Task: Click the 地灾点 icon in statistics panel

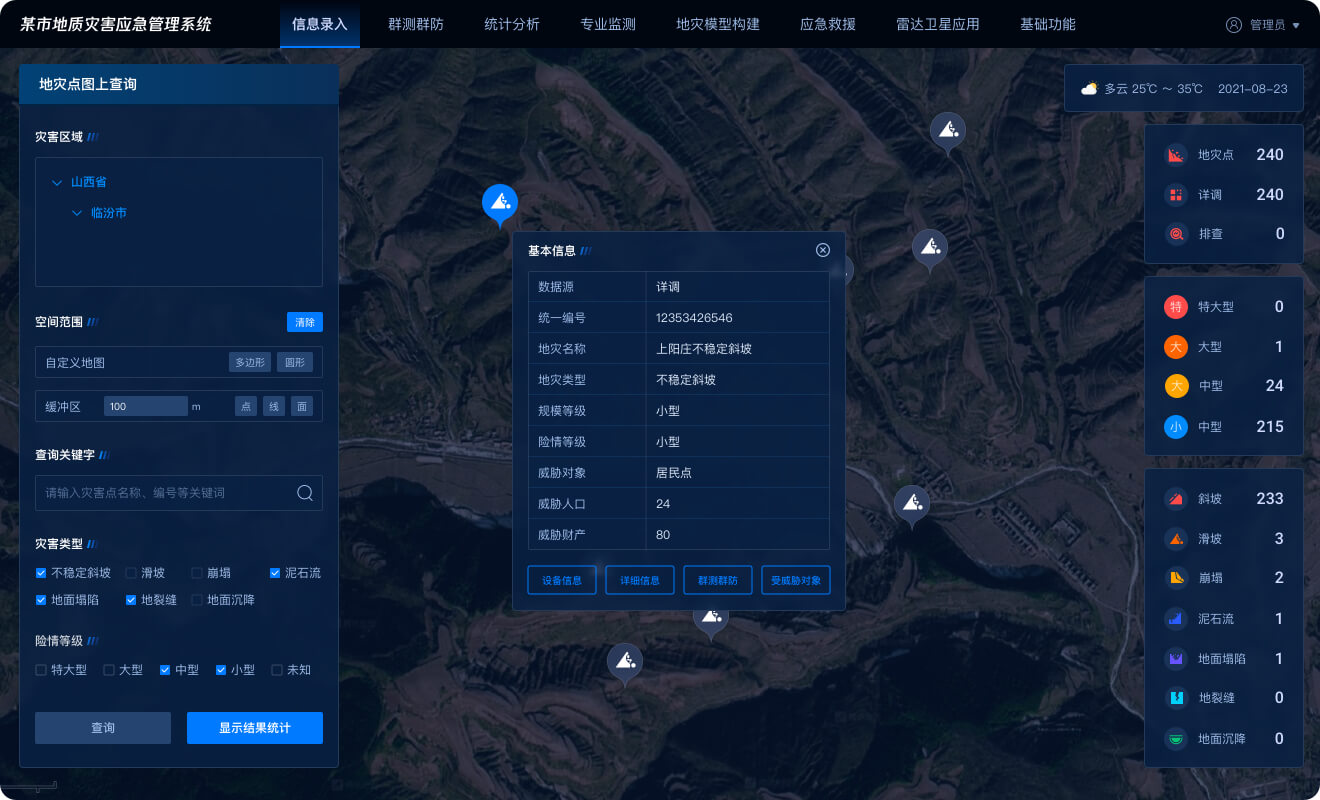Action: [x=1176, y=155]
